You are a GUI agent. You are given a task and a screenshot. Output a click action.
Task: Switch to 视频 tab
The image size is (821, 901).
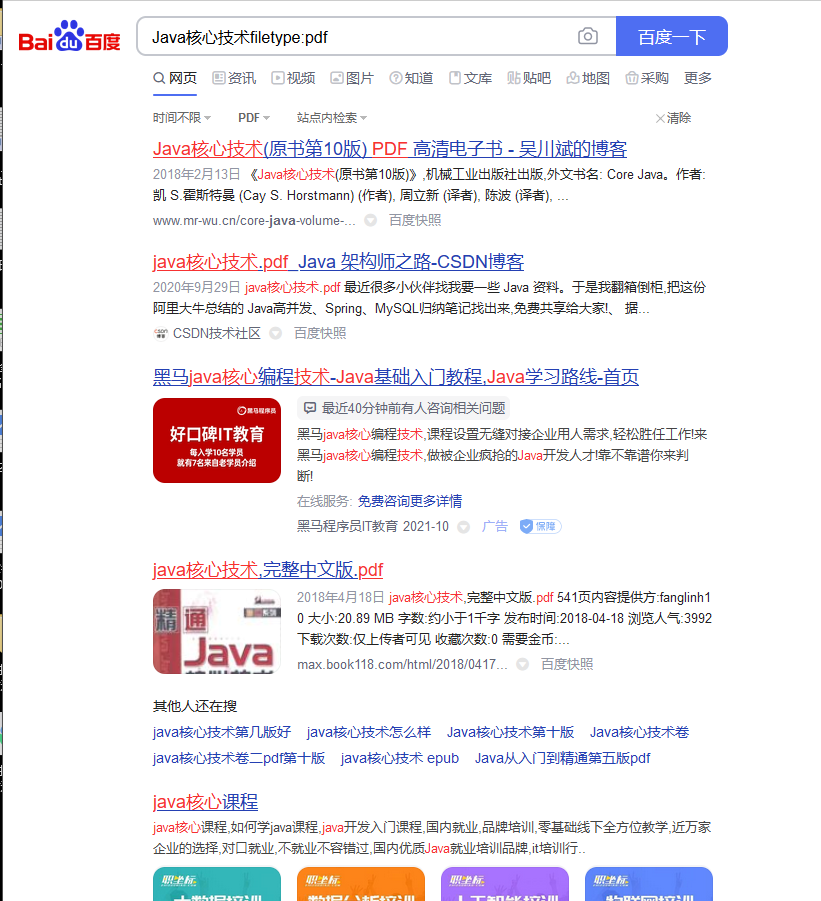(293, 78)
